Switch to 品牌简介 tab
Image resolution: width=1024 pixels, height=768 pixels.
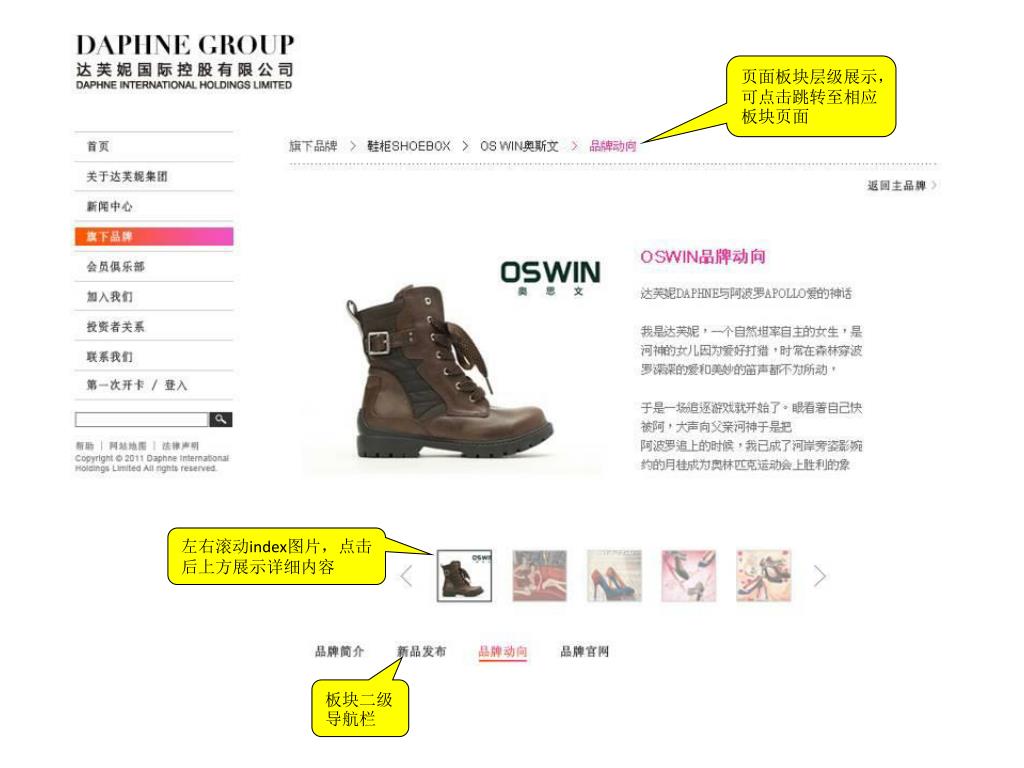coord(340,651)
